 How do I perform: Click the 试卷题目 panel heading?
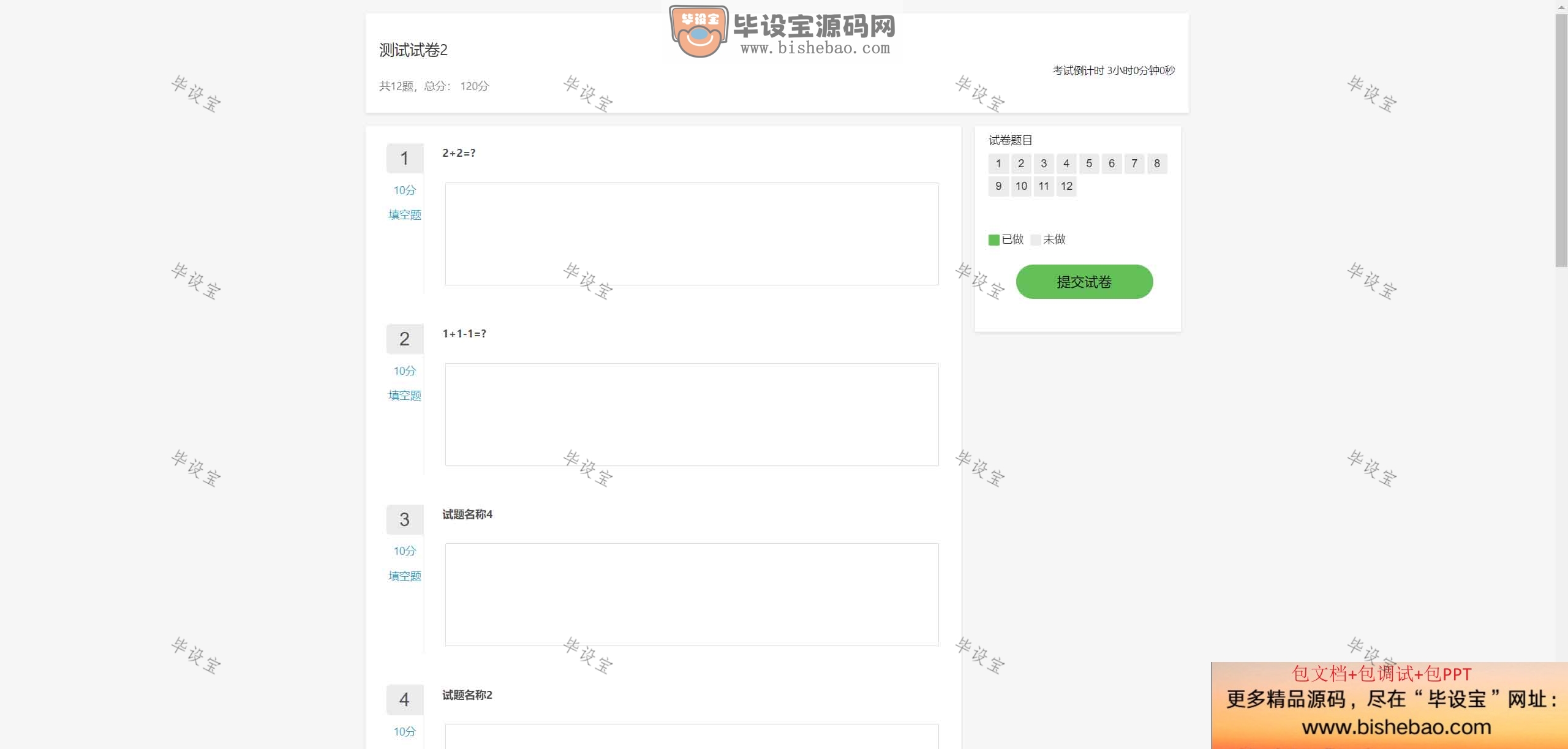pos(1011,140)
